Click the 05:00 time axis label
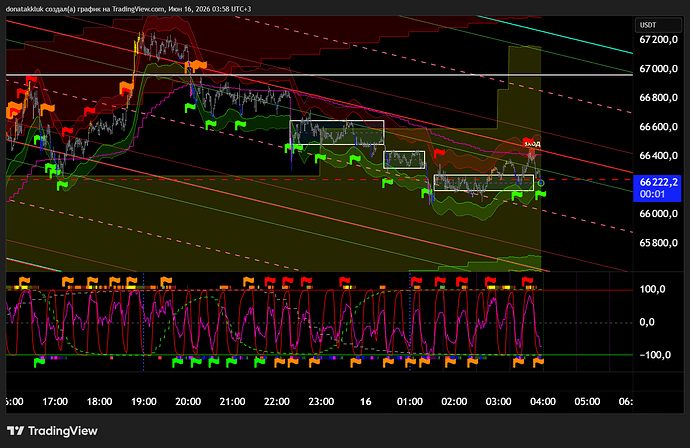690x448 pixels. [587, 402]
